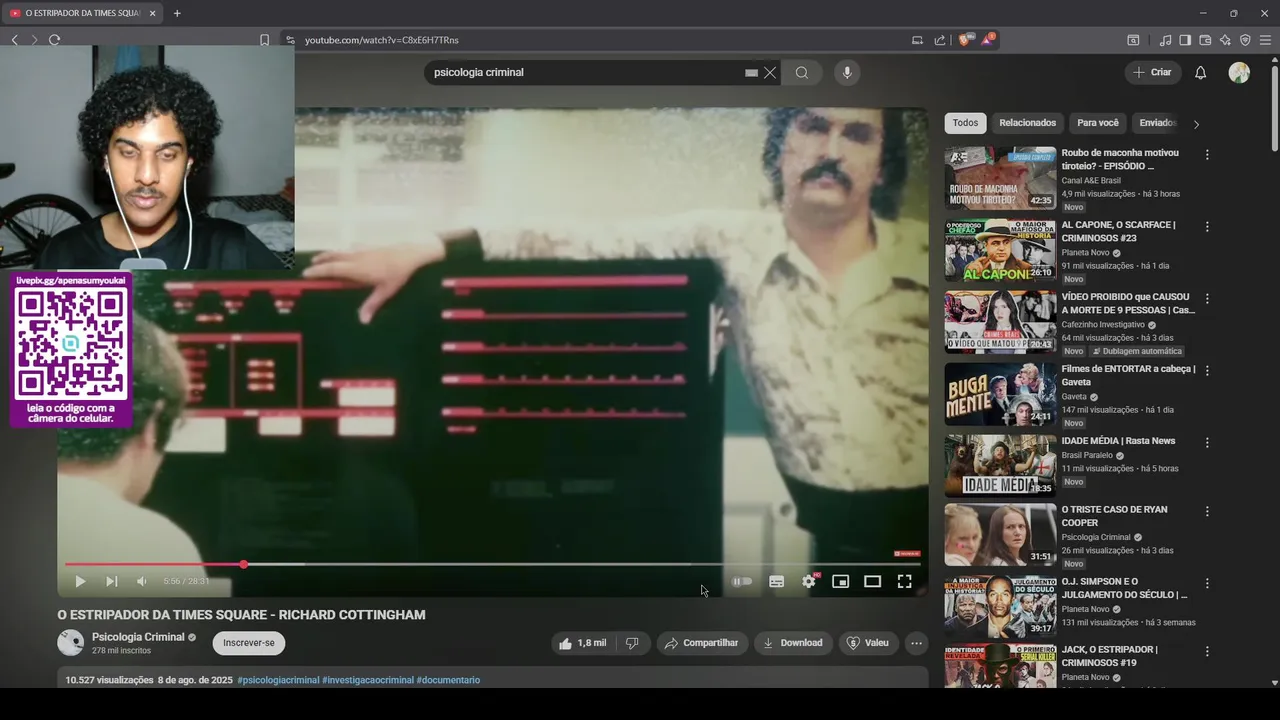Open the share page icon in address bar

(x=940, y=40)
